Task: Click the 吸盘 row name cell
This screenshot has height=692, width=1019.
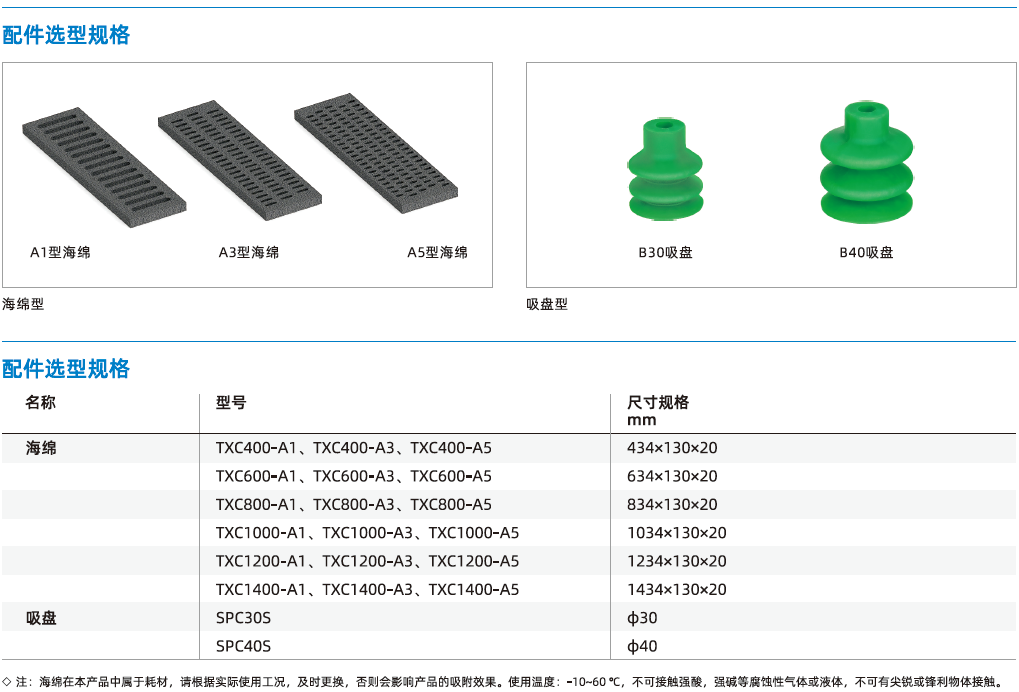Action: pos(41,618)
